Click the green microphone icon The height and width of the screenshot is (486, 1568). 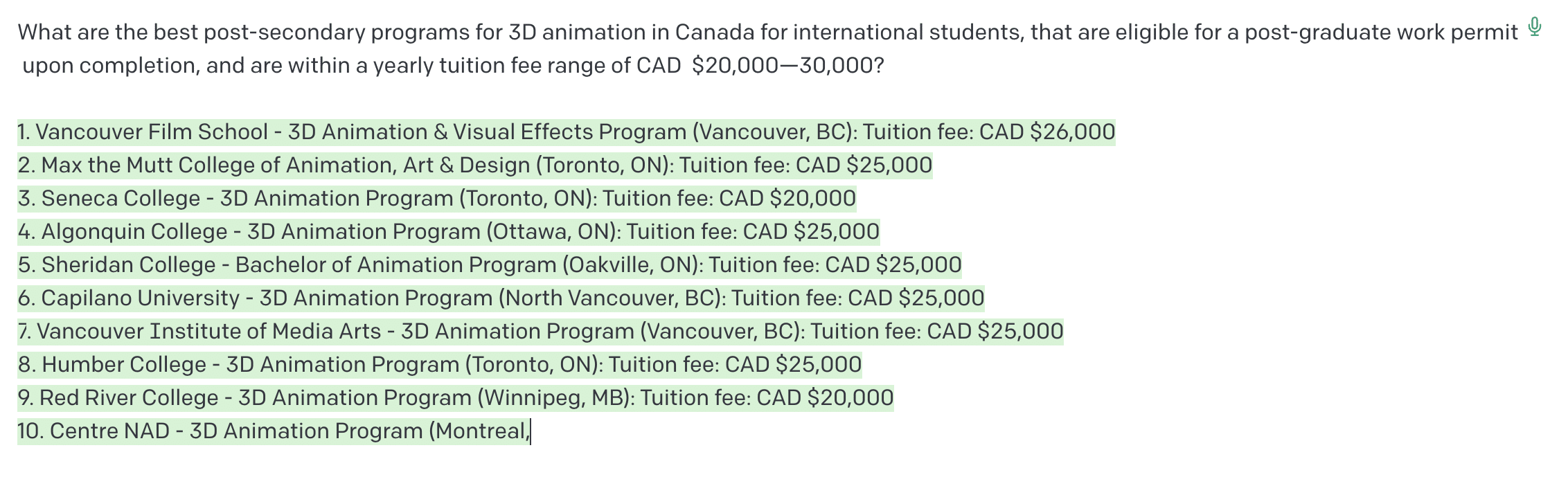pos(1535,27)
